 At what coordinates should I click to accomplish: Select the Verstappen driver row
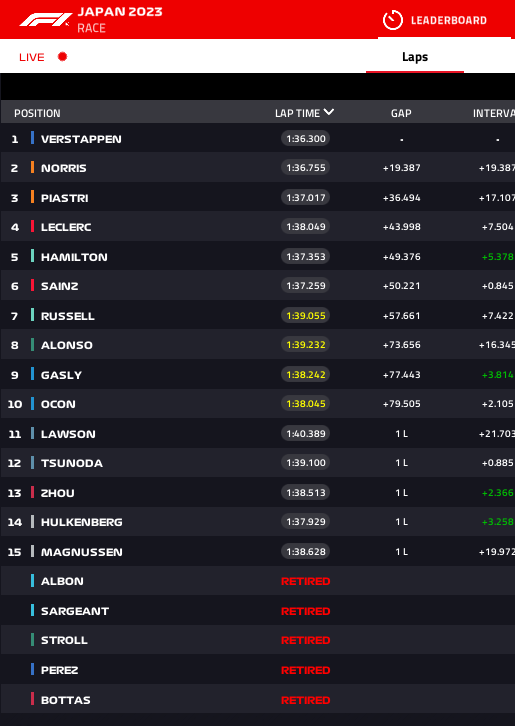click(258, 138)
